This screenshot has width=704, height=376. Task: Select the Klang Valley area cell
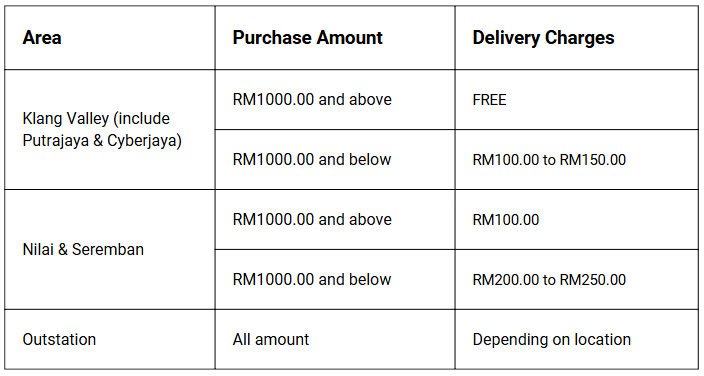click(110, 129)
